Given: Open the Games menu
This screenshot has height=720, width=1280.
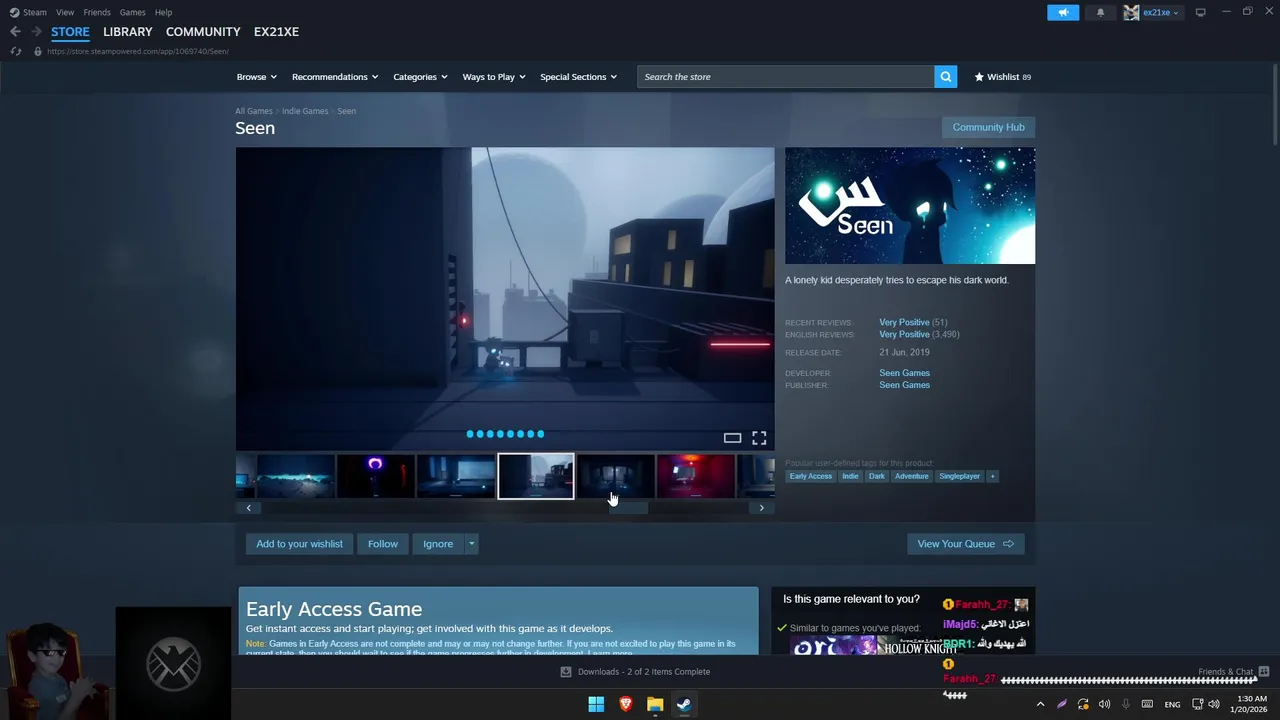Looking at the screenshot, I should pos(132,12).
